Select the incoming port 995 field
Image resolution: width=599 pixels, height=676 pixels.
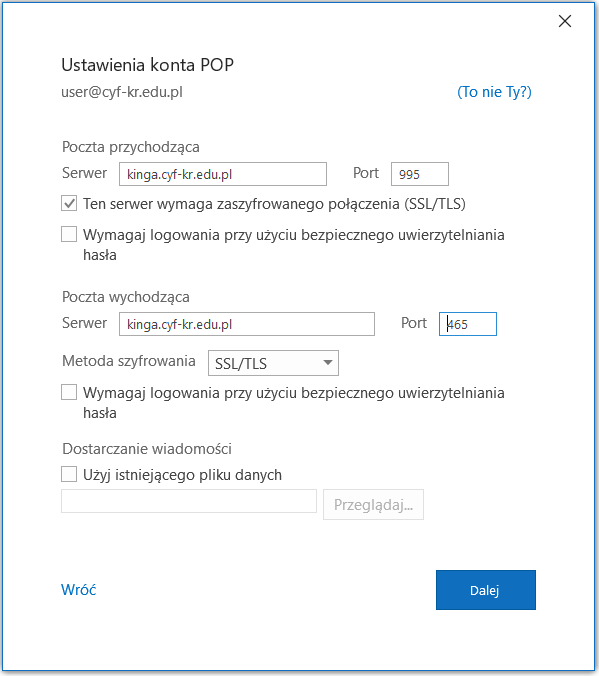[420, 174]
